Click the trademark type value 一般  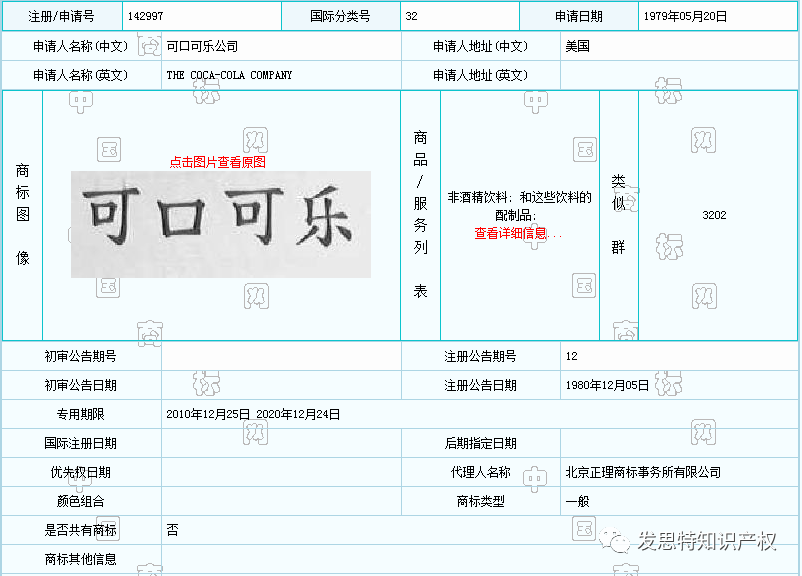(577, 501)
